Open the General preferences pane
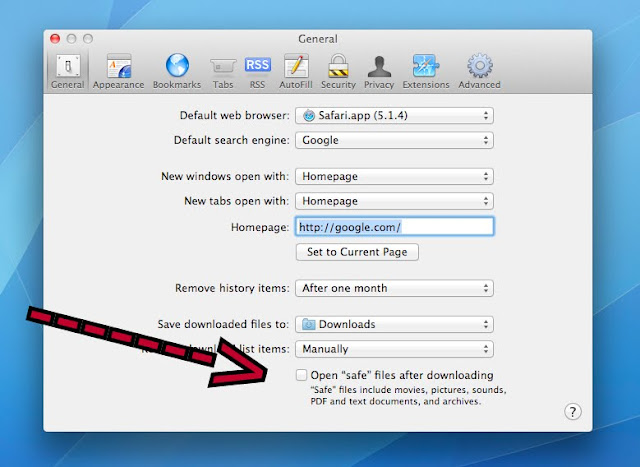Image resolution: width=640 pixels, height=467 pixels. click(x=67, y=71)
